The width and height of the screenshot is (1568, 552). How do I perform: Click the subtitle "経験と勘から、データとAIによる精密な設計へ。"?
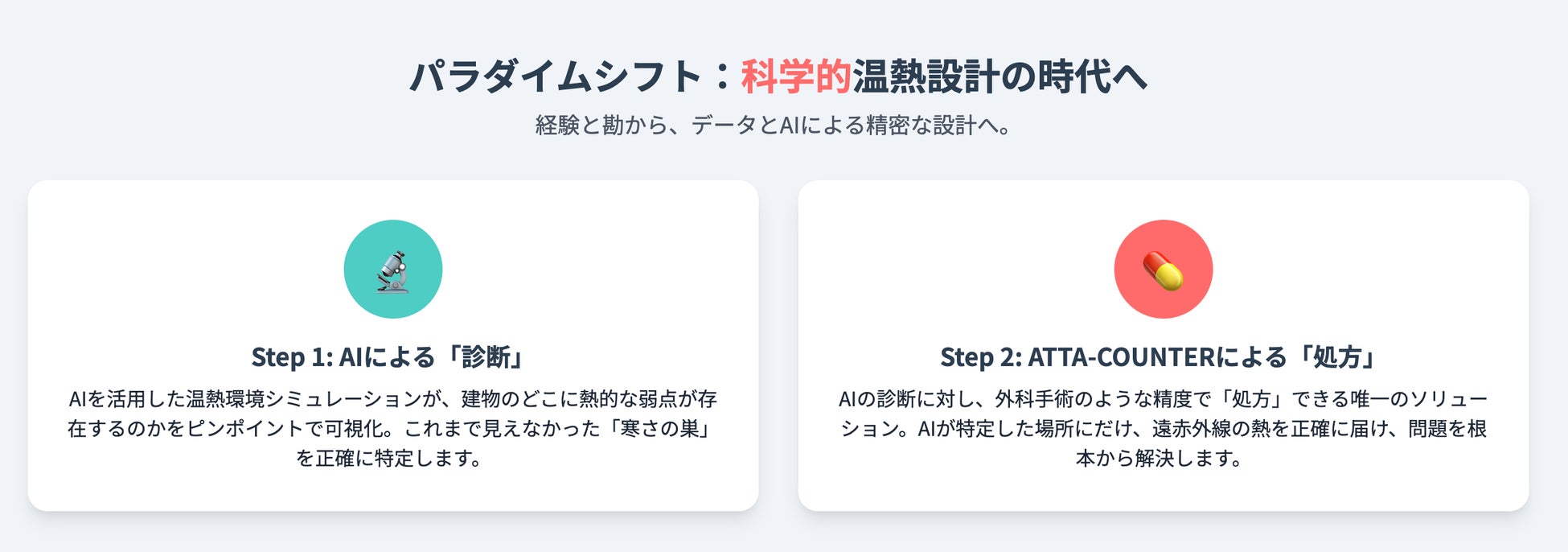(774, 126)
